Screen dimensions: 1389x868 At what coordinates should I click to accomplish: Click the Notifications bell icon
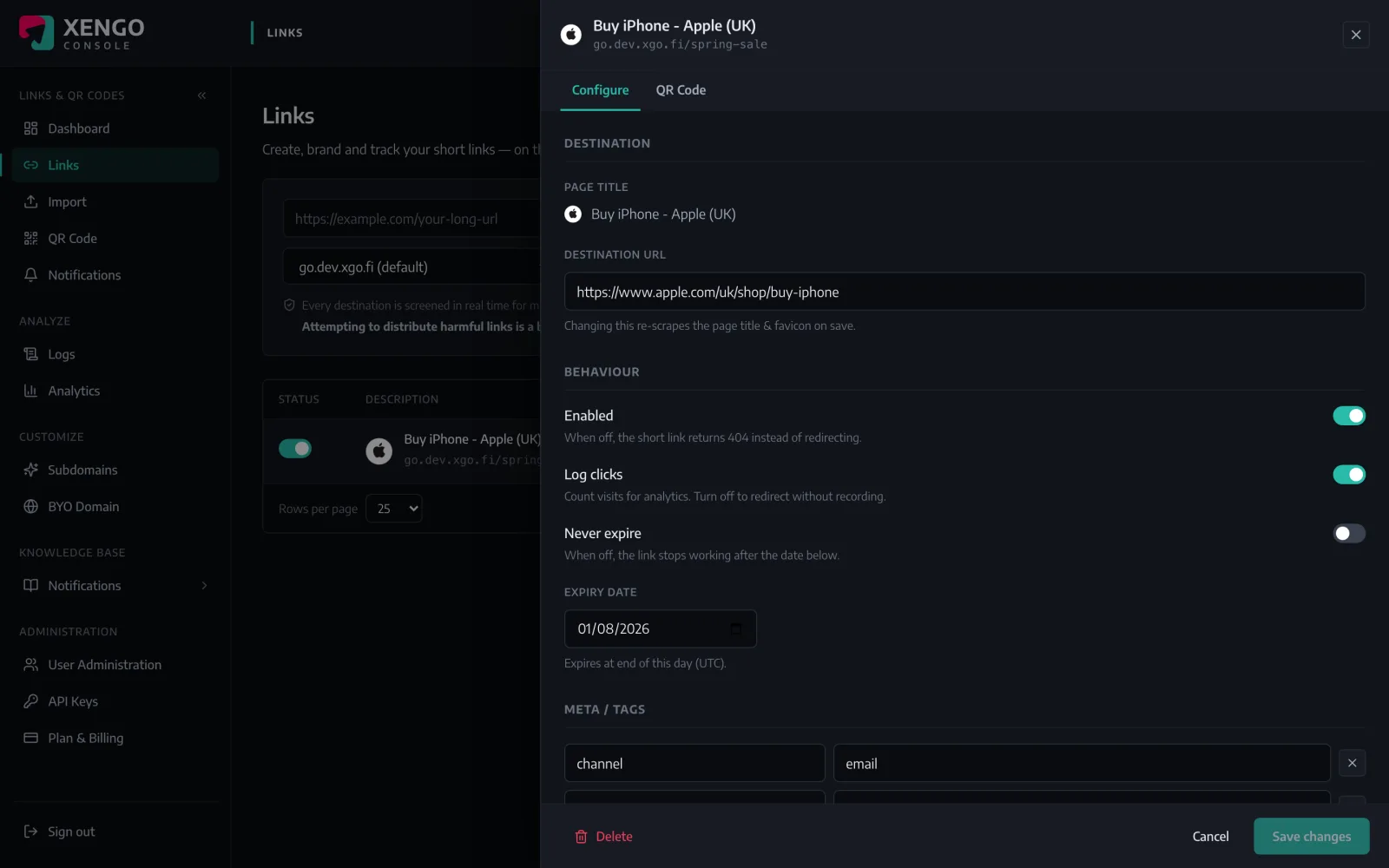pos(31,275)
